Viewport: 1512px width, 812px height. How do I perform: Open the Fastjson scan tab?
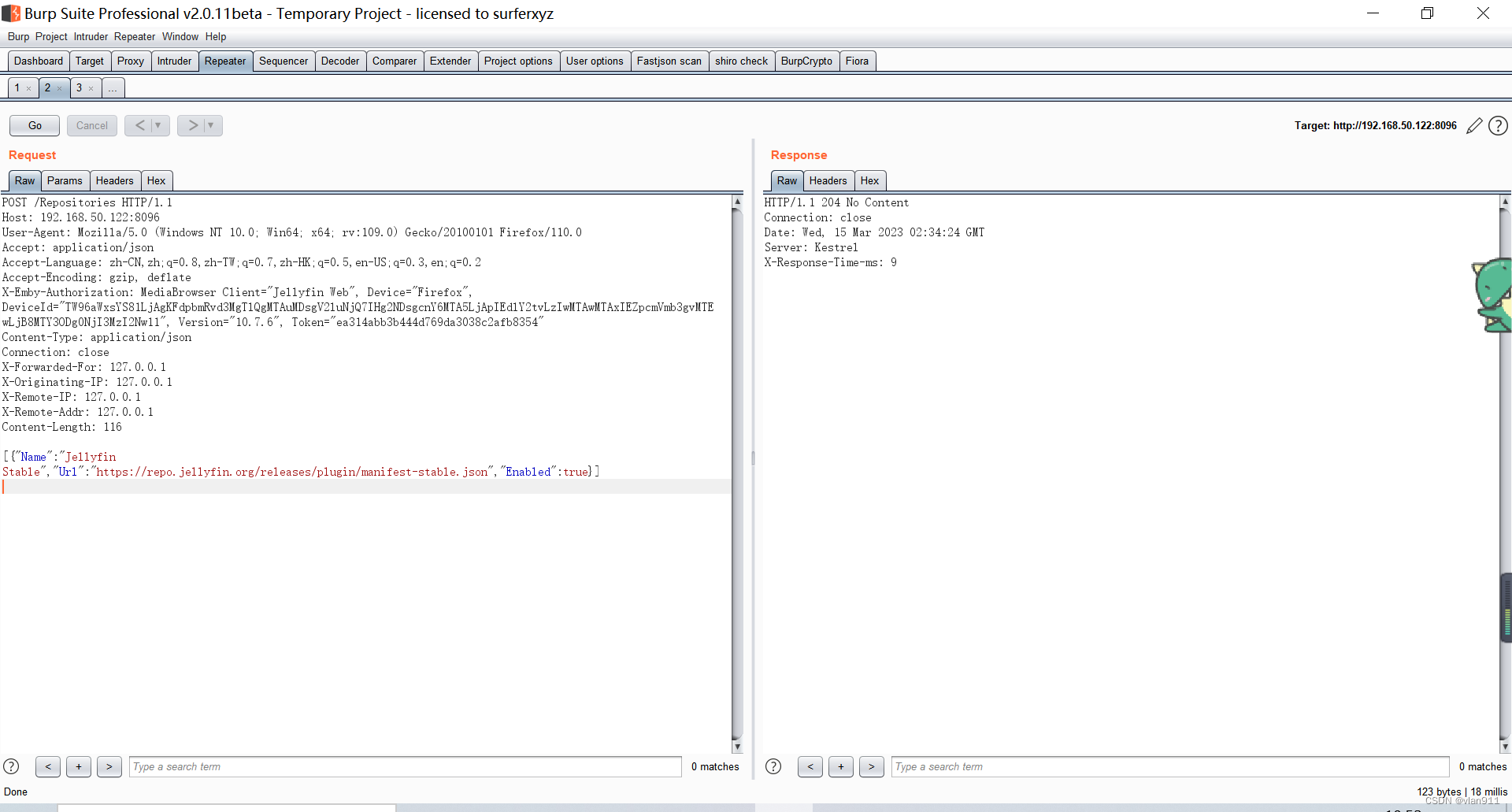pyautogui.click(x=669, y=61)
